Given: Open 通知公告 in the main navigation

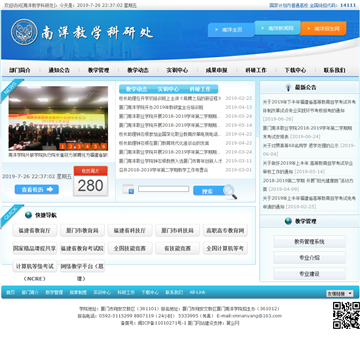Looking at the screenshot, I should point(59,70).
